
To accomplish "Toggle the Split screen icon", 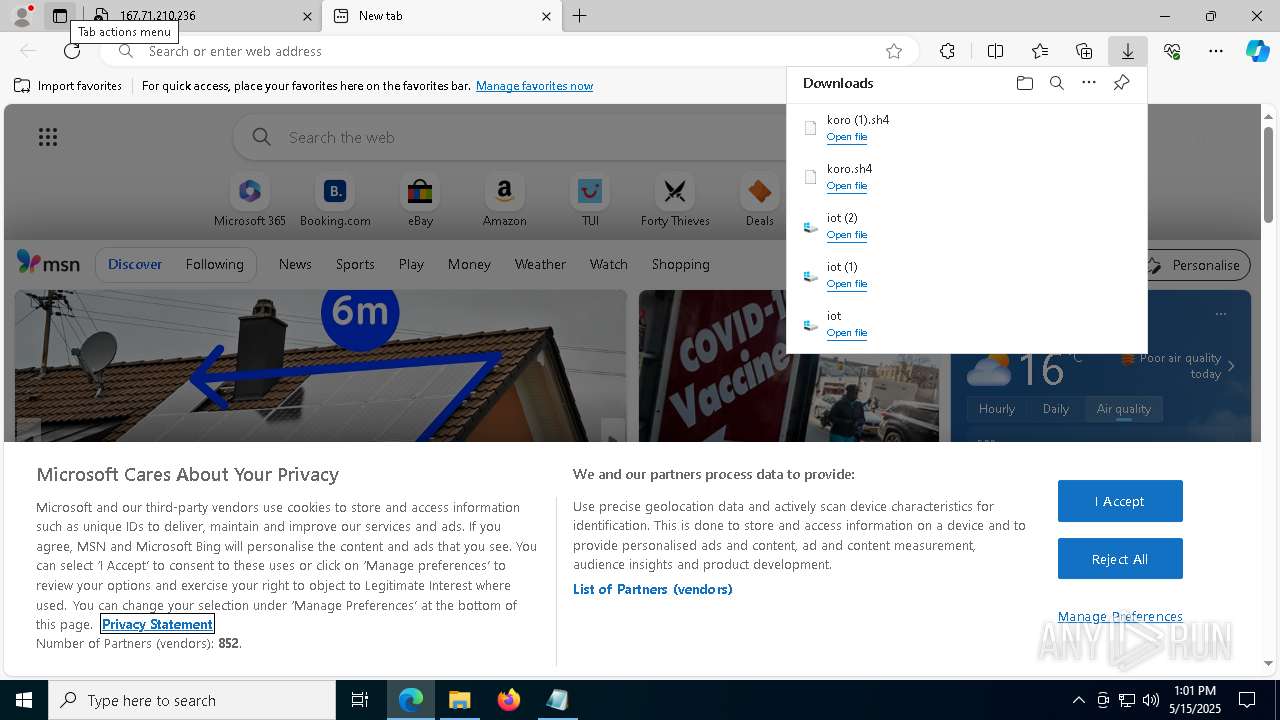I will [995, 51].
